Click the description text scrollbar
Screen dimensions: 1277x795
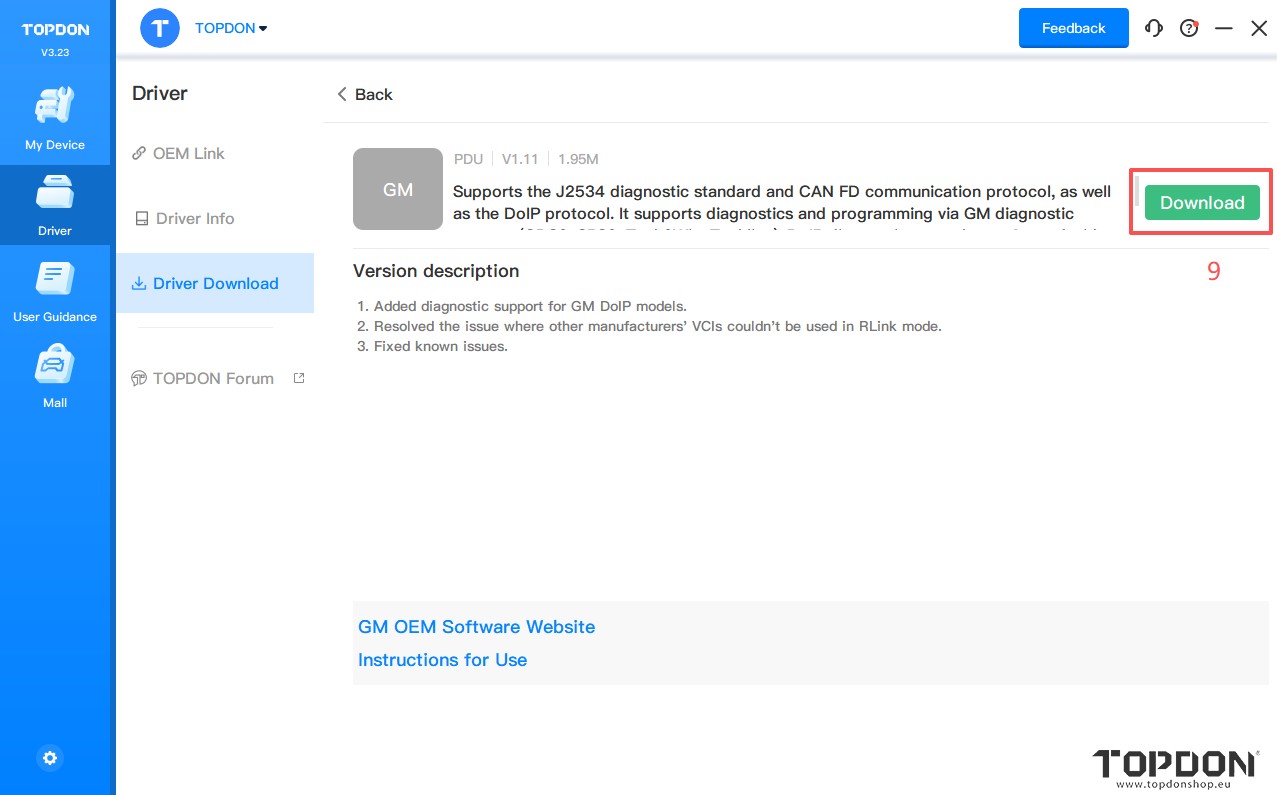tap(1135, 190)
